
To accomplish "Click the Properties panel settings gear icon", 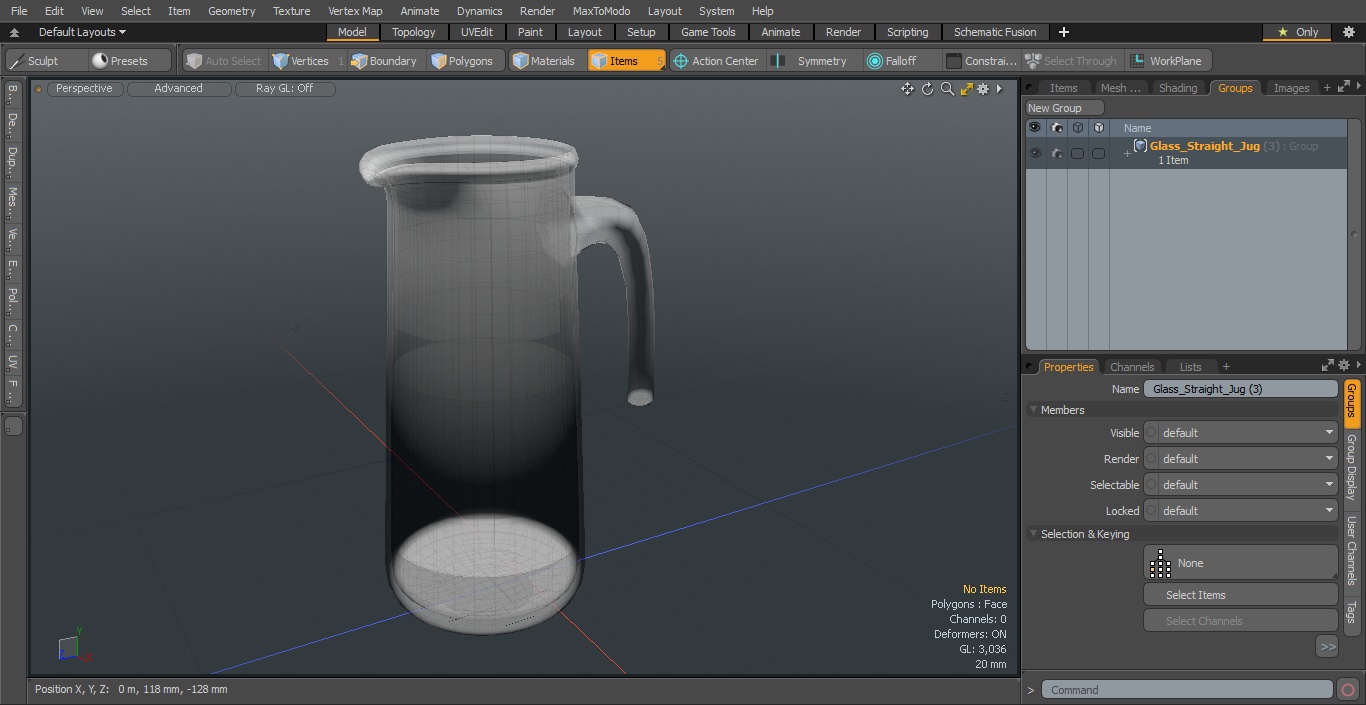I will coord(1343,366).
